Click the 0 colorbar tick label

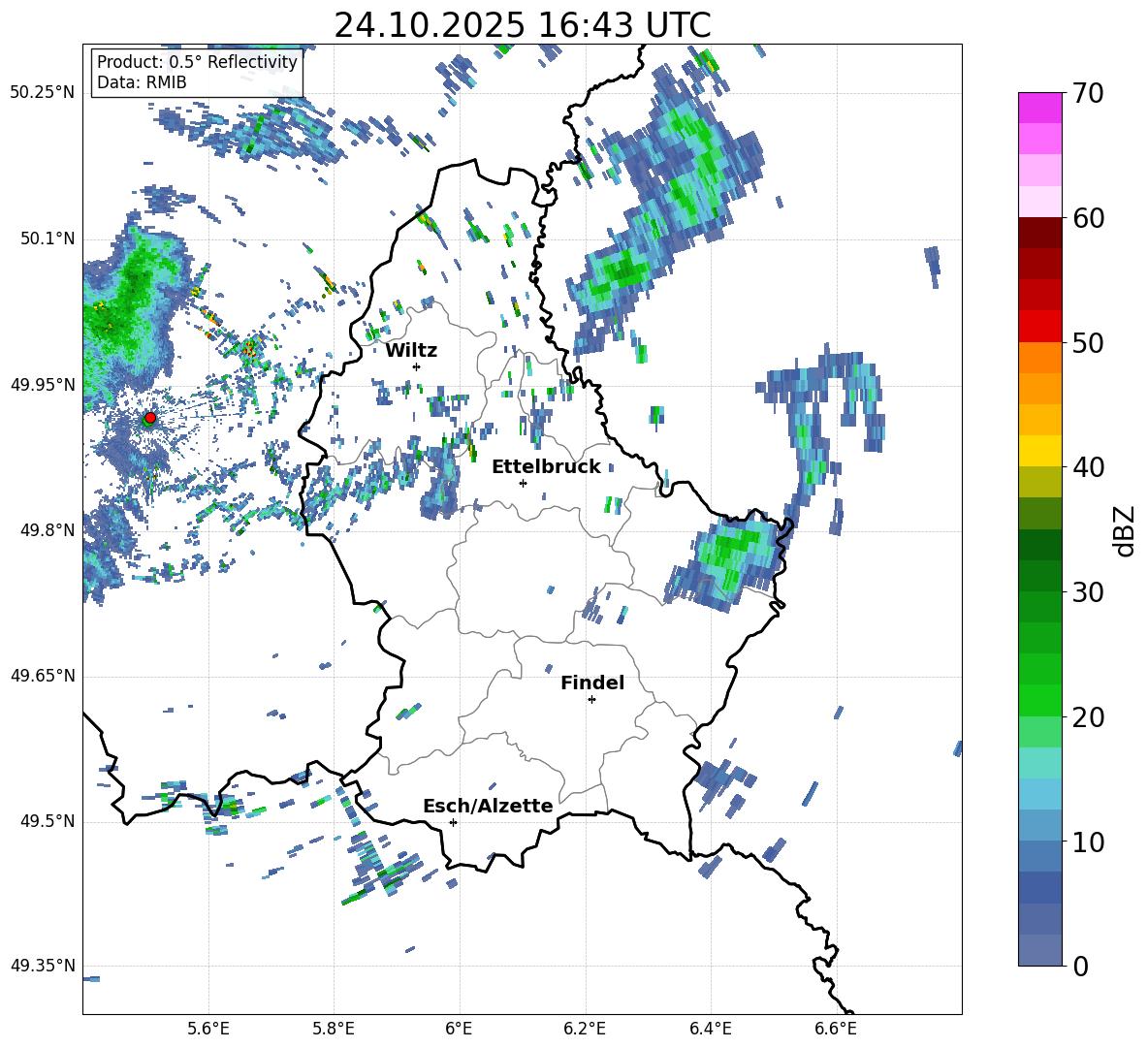click(1080, 966)
